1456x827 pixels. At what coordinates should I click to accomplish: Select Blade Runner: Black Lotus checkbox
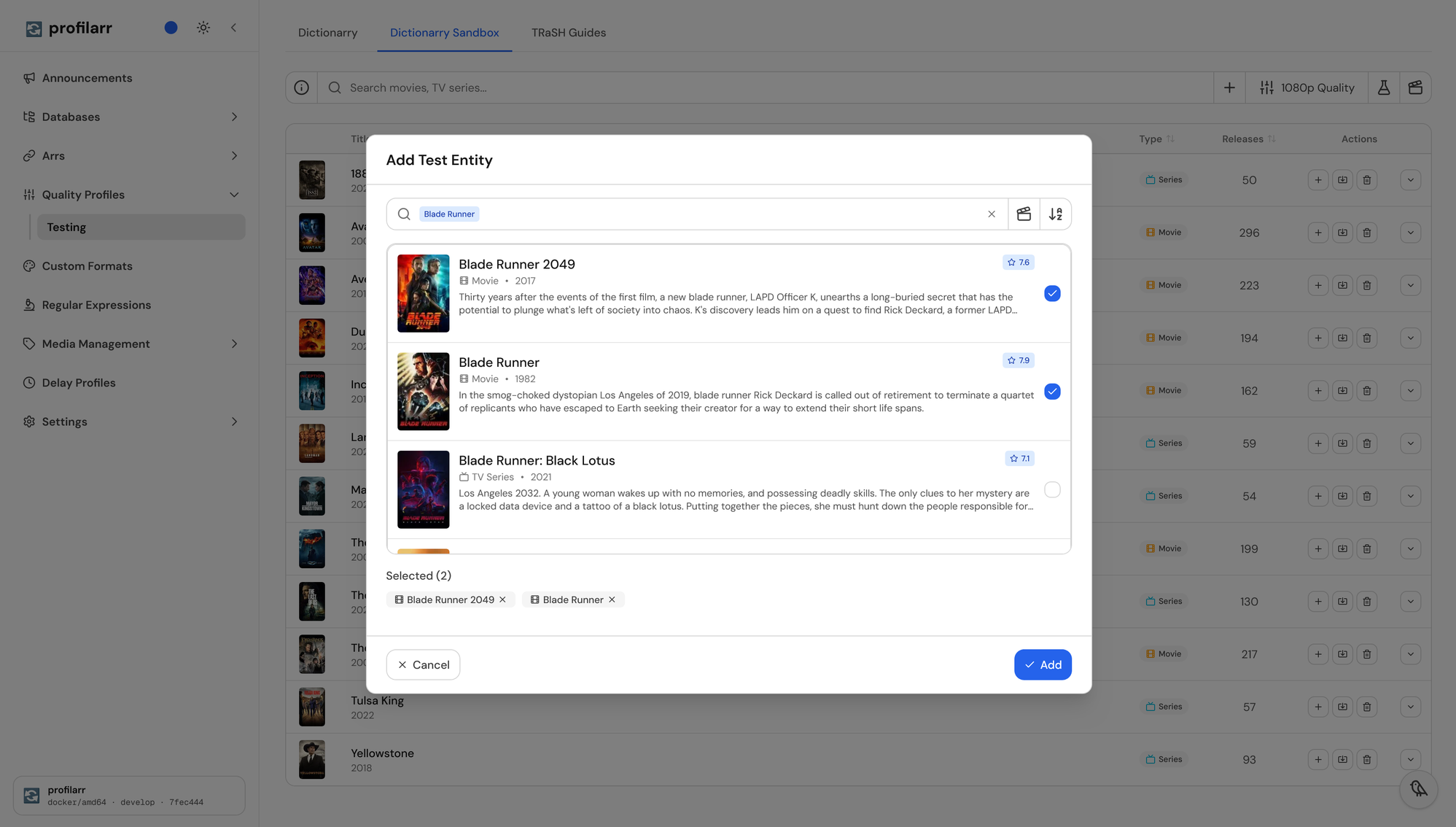pos(1052,489)
